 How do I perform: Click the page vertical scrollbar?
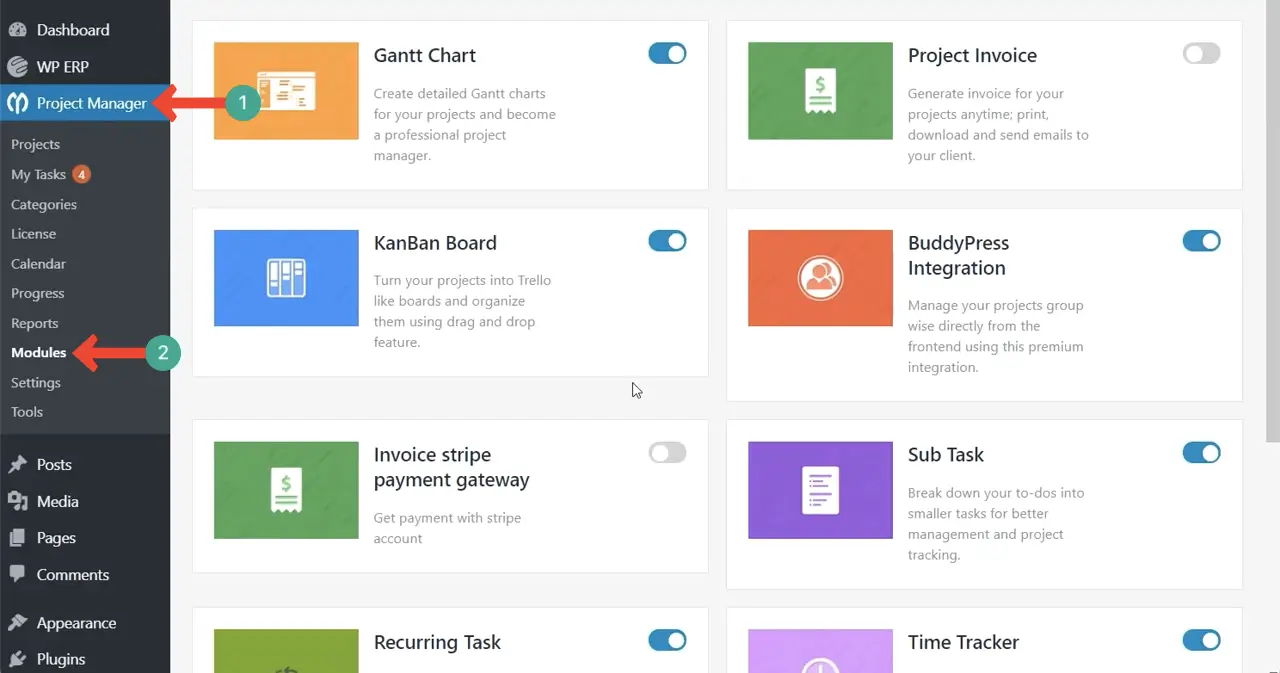pos(1272,220)
